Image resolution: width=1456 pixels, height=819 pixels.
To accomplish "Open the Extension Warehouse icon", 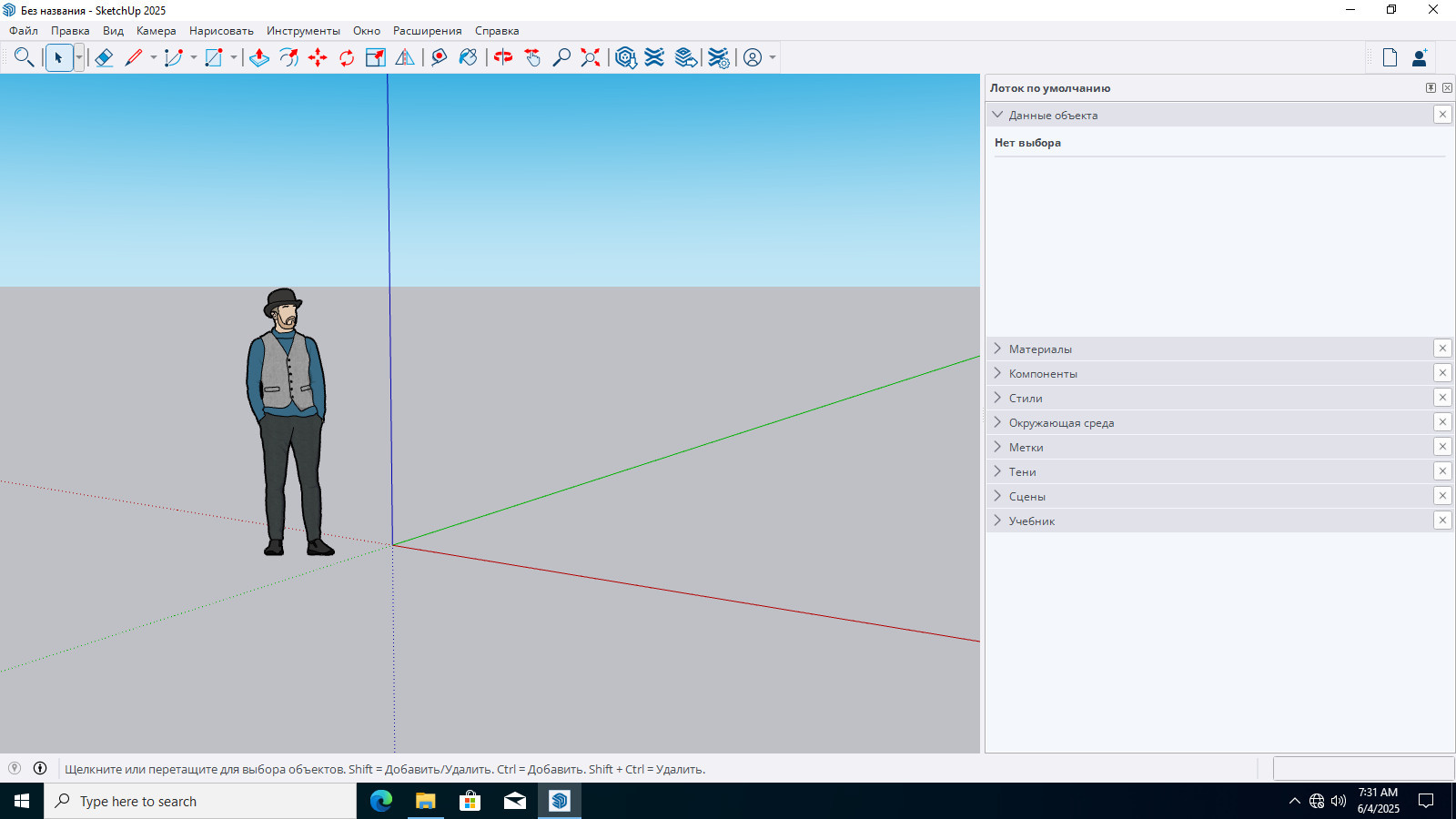I will [654, 57].
